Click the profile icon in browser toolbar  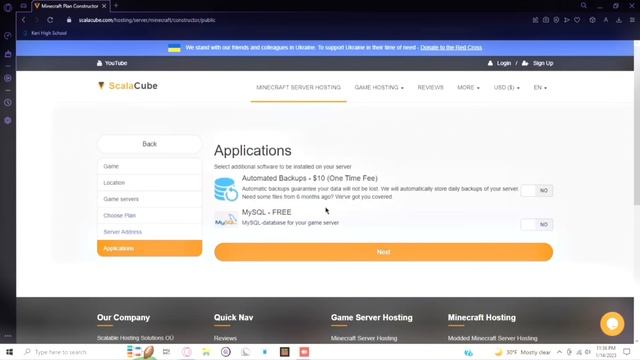[x=606, y=20]
